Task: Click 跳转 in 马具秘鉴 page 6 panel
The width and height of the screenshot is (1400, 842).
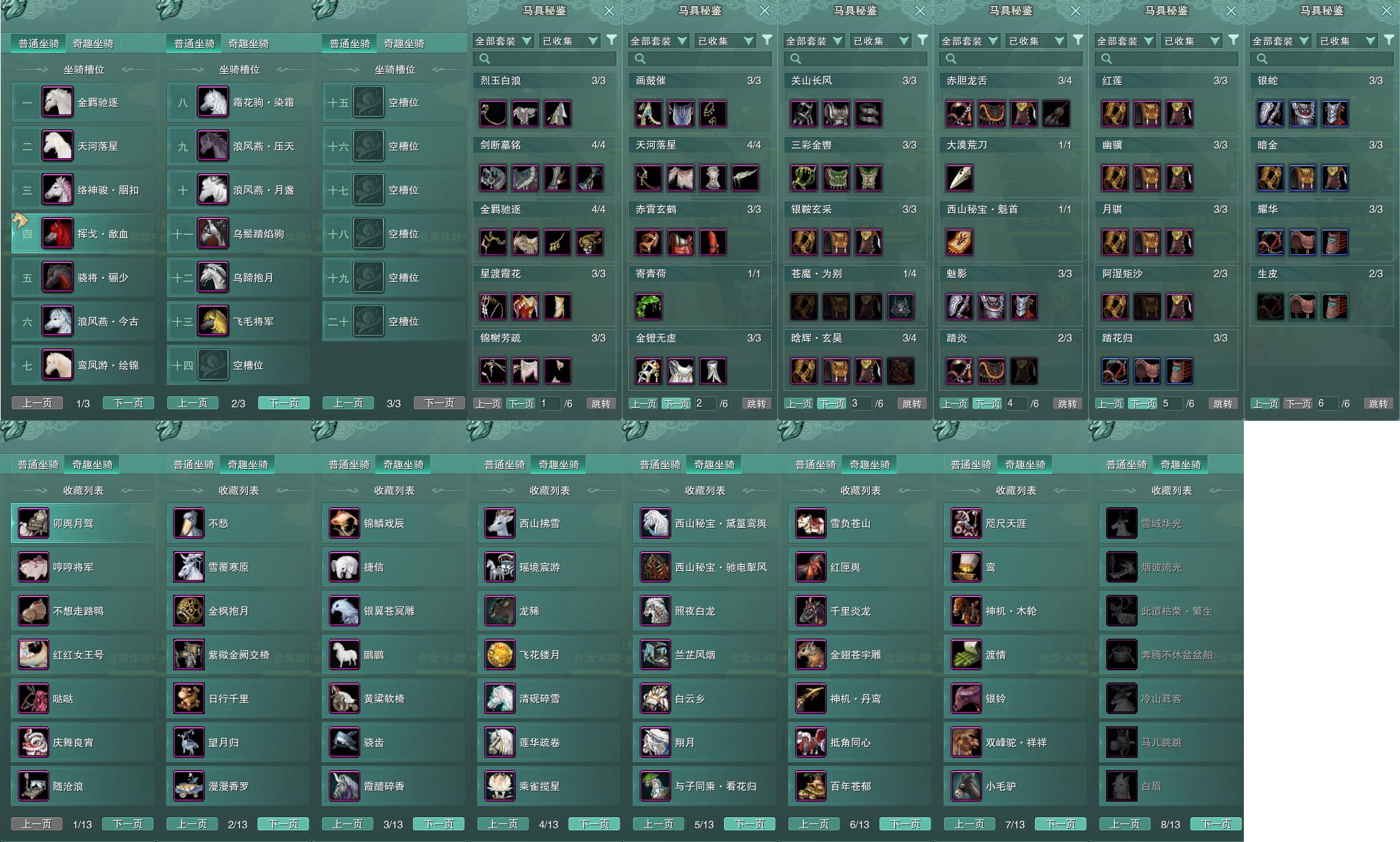Action: 1378,404
